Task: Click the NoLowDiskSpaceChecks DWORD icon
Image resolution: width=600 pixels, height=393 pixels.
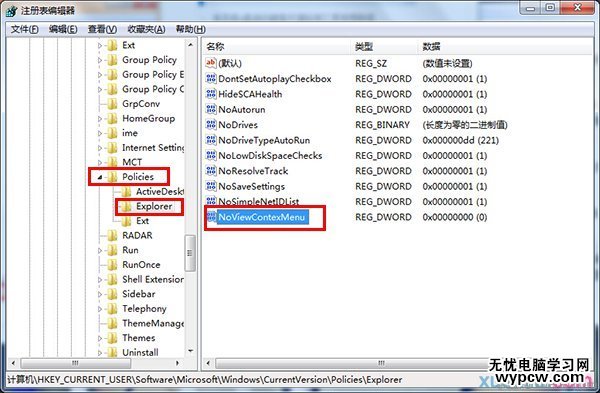Action: coord(211,156)
